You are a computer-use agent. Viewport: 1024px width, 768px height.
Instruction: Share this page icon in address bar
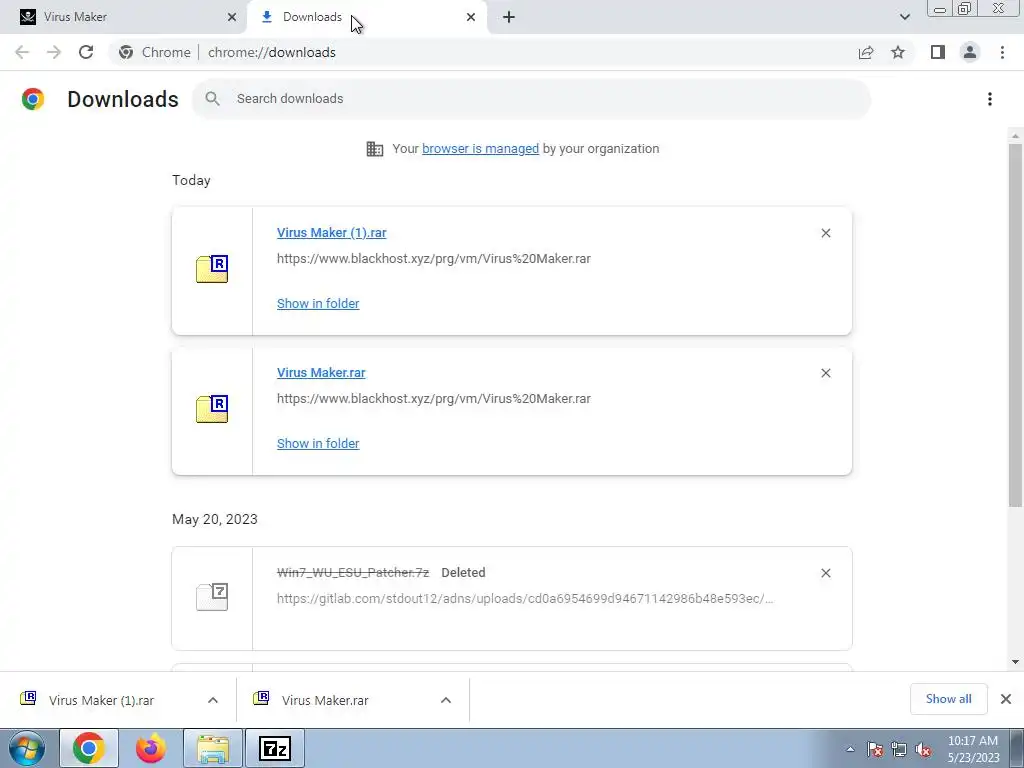pos(866,52)
